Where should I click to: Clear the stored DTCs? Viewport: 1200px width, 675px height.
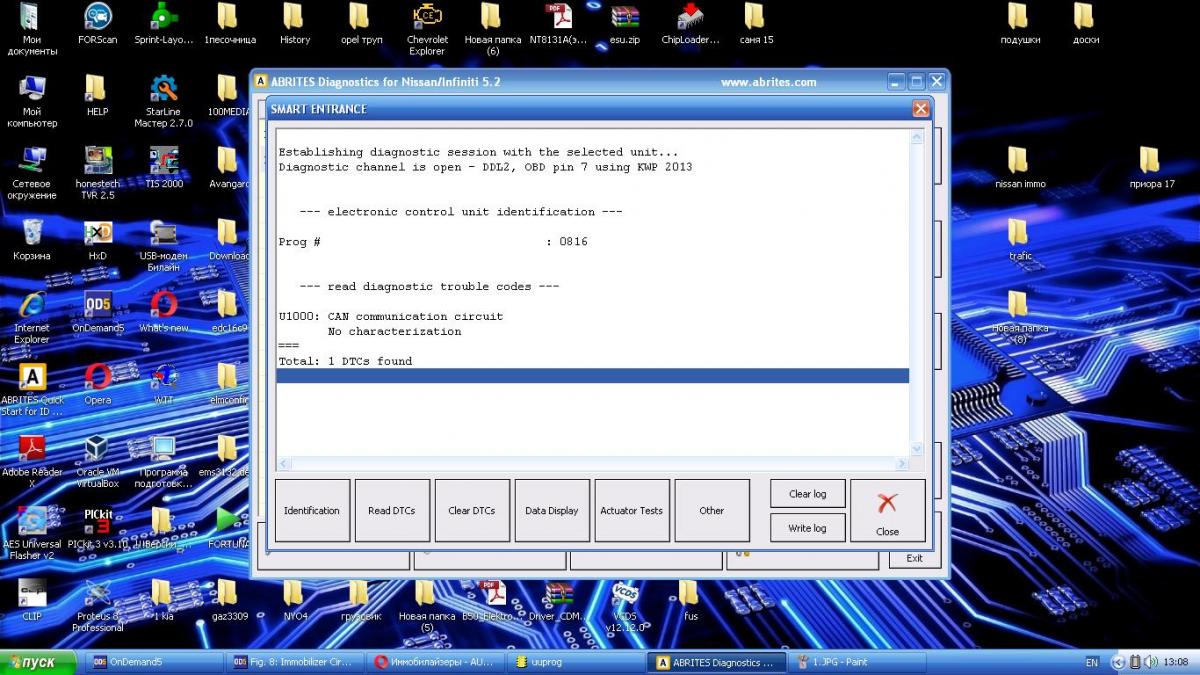[472, 510]
